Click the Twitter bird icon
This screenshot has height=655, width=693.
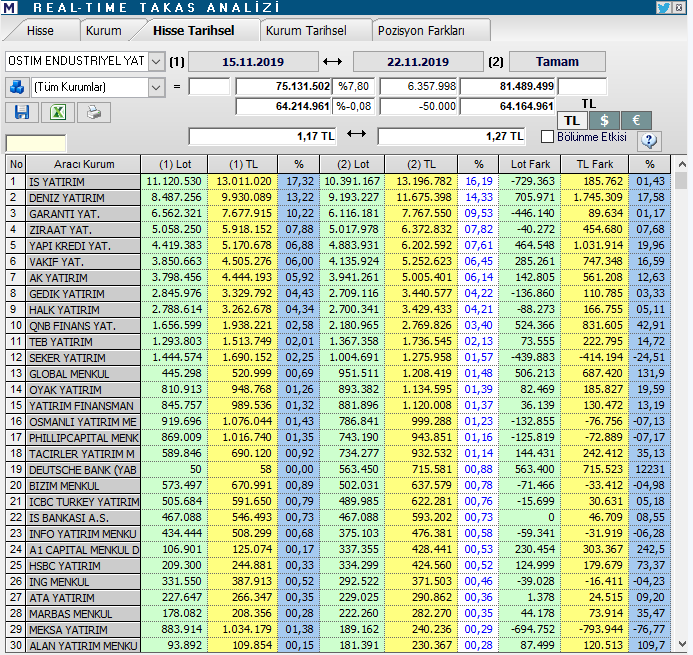663,8
